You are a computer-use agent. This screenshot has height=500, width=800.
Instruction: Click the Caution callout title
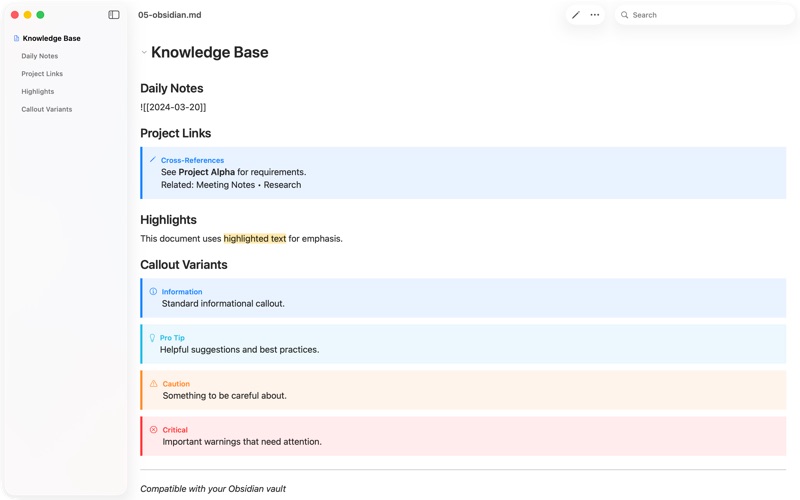(x=176, y=384)
